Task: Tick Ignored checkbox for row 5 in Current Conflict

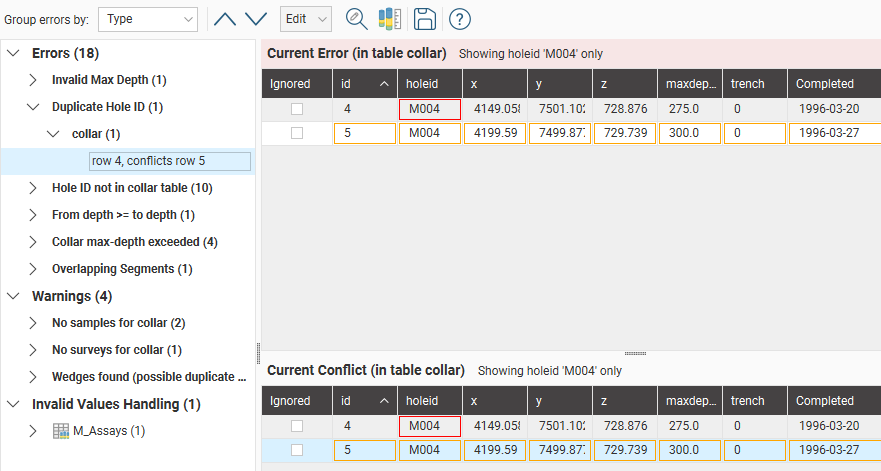Action: pos(297,451)
